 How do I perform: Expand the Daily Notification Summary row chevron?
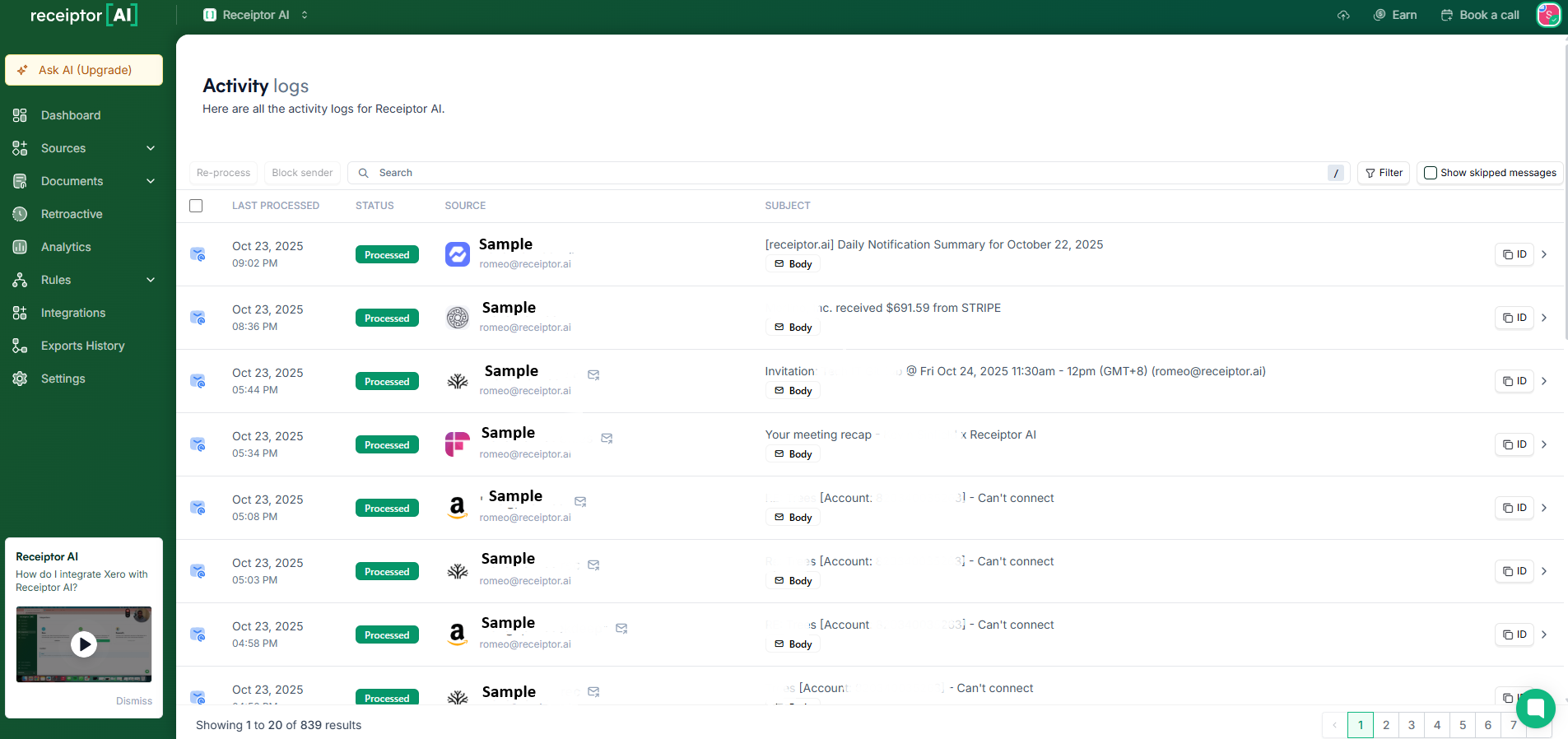point(1544,254)
